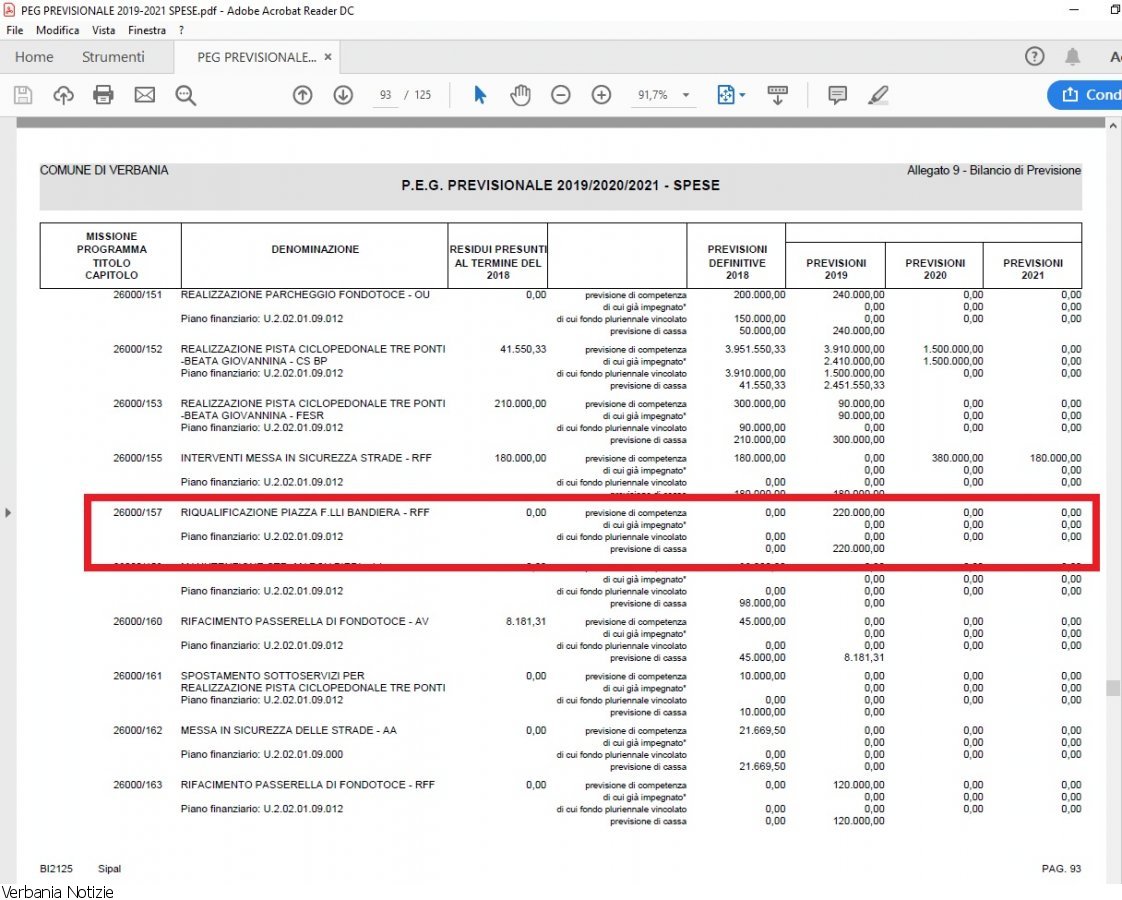Go to next page arrow

tap(343, 95)
